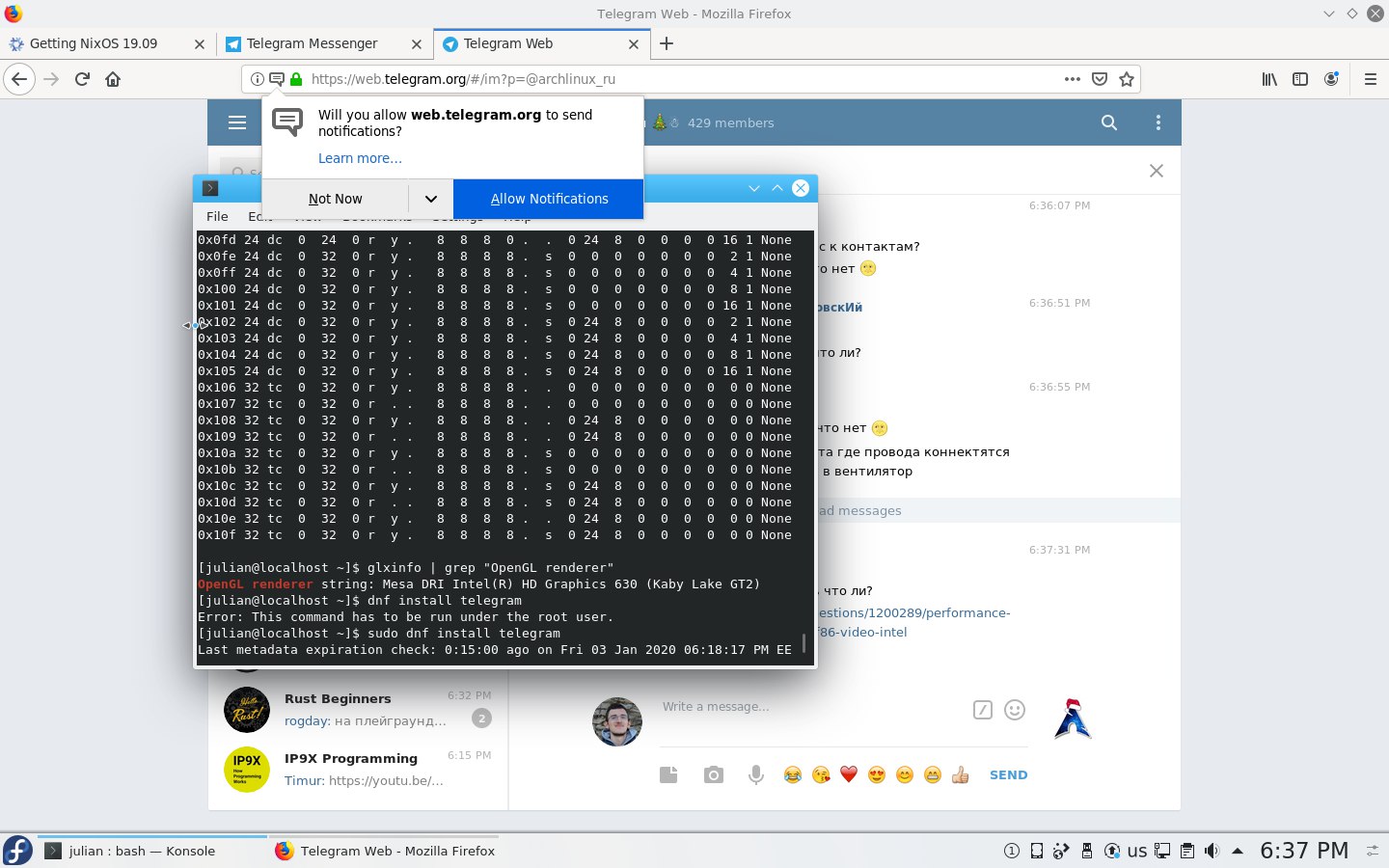Viewport: 1389px width, 868px height.
Task: Click the Arch Linux group avatar
Action: (1072, 719)
